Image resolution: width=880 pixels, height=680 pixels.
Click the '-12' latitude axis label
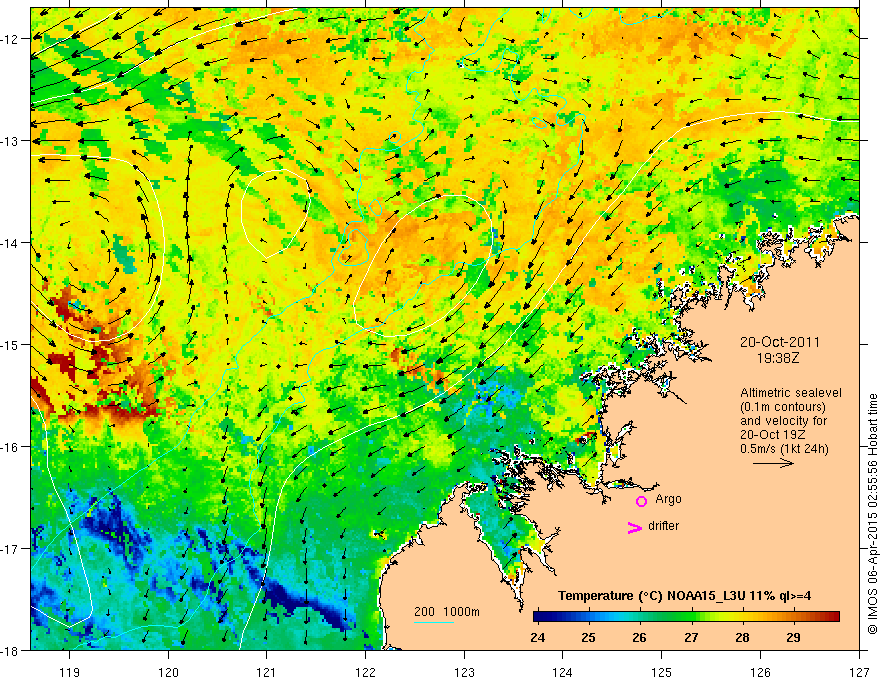[11, 39]
